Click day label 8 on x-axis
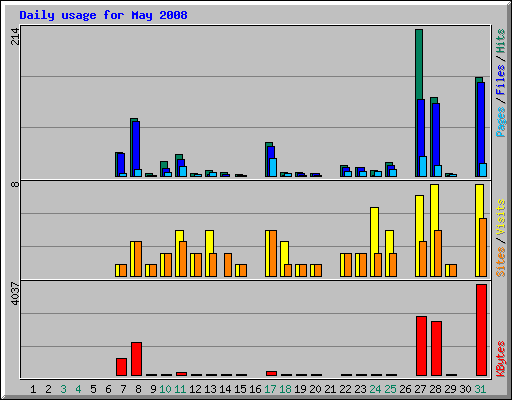512x400 pixels. (138, 389)
